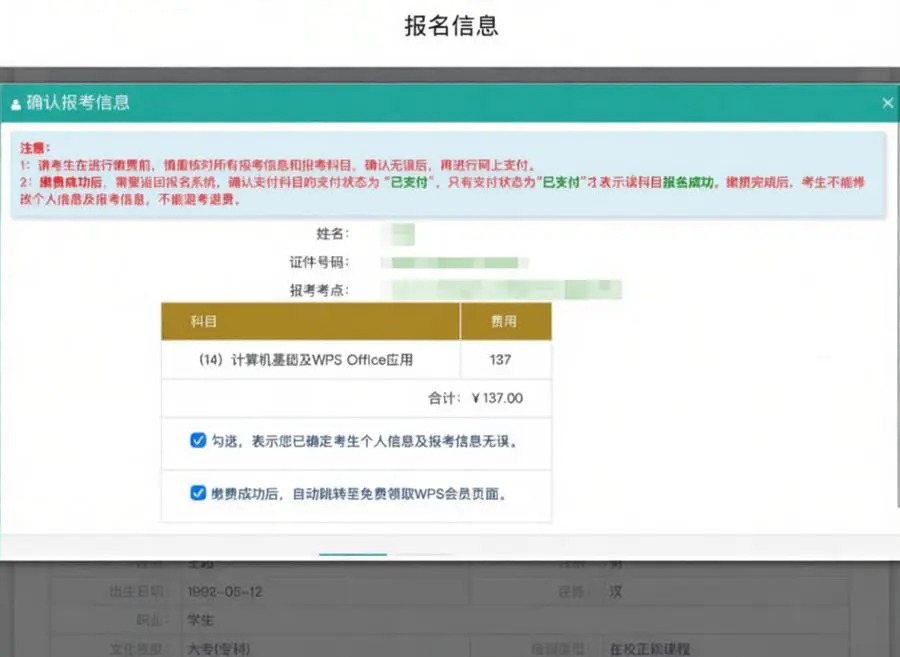Click the user icon beside 确认报考信息
This screenshot has width=900, height=657.
click(15, 104)
